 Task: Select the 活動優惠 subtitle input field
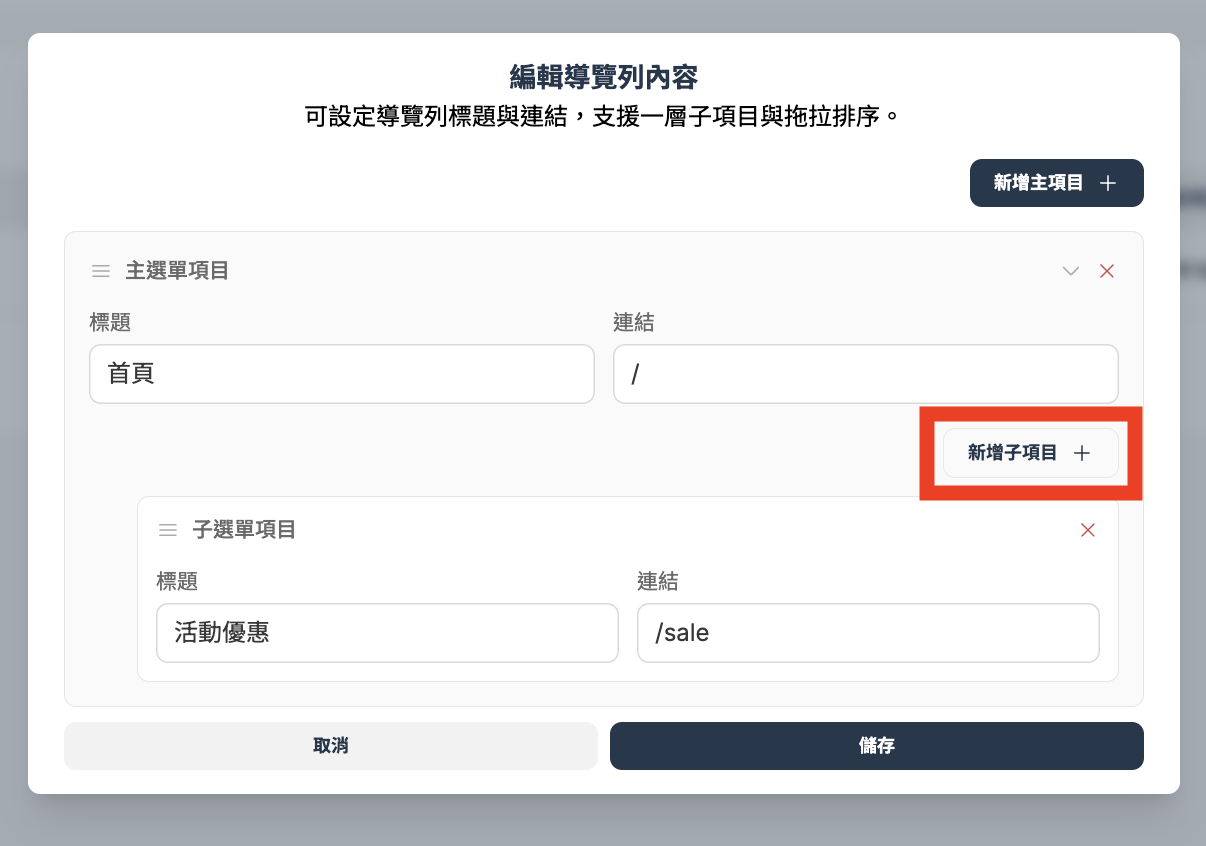click(387, 632)
